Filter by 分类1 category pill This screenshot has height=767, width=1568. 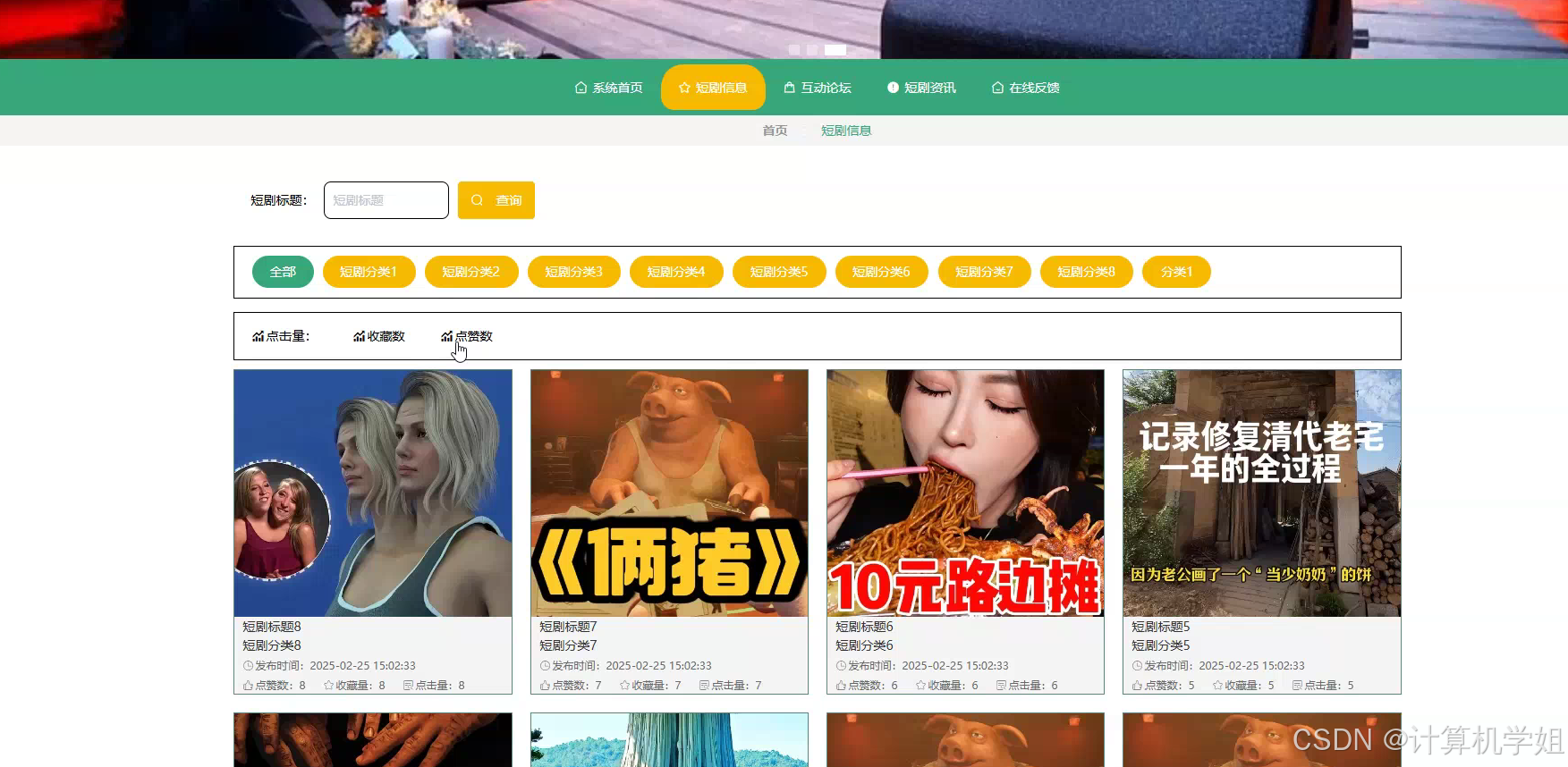pyautogui.click(x=1176, y=272)
